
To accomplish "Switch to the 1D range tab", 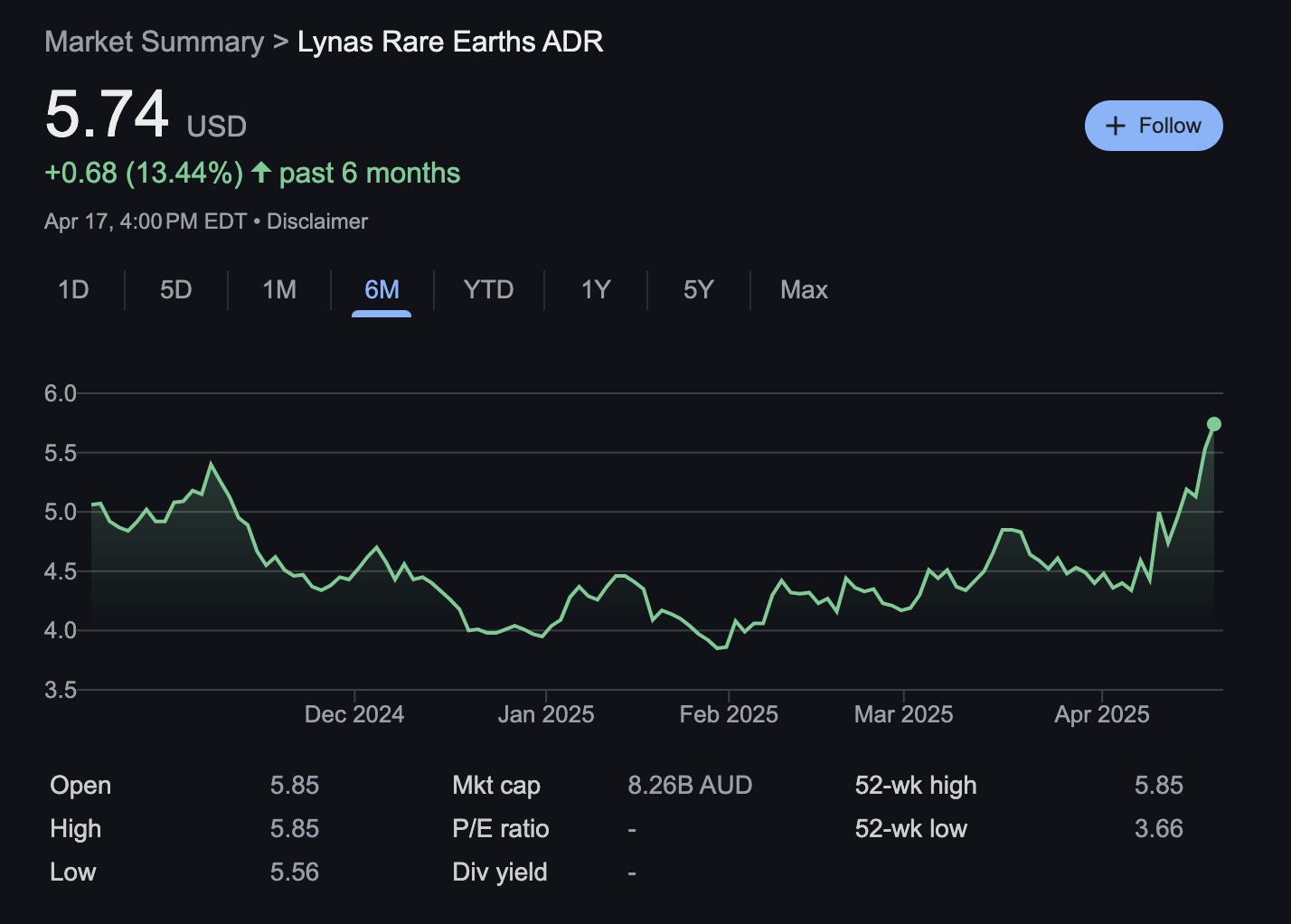I will 73,289.
